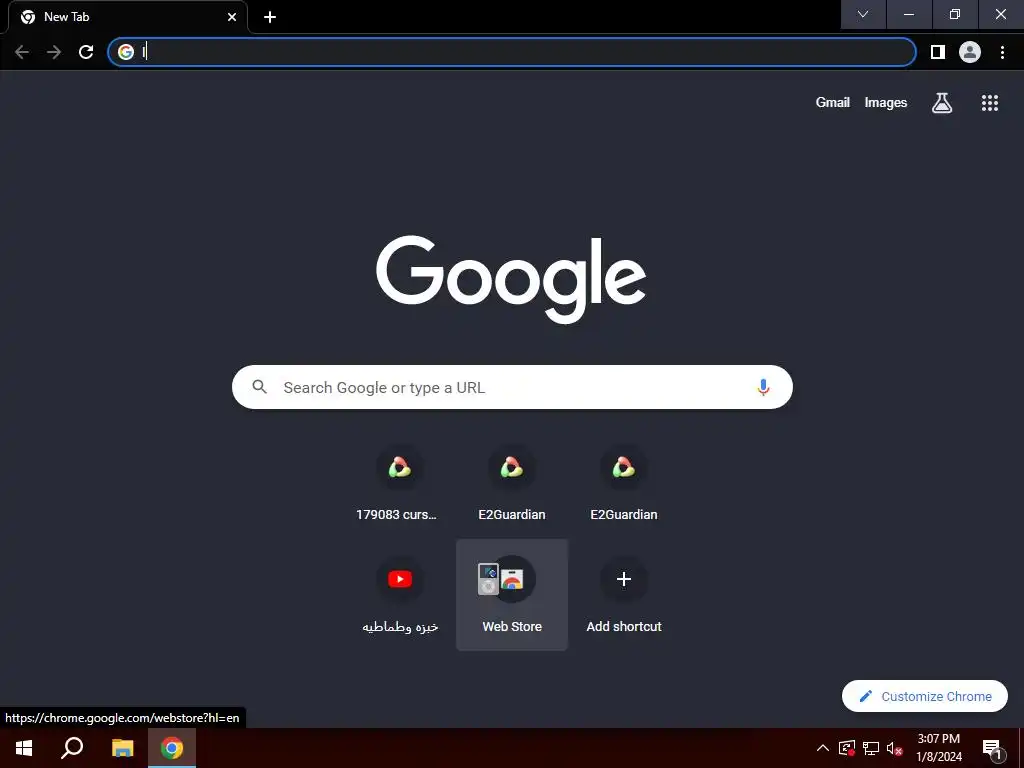The image size is (1024, 768).
Task: Open the YouTube shortcut tile
Action: coord(400,595)
